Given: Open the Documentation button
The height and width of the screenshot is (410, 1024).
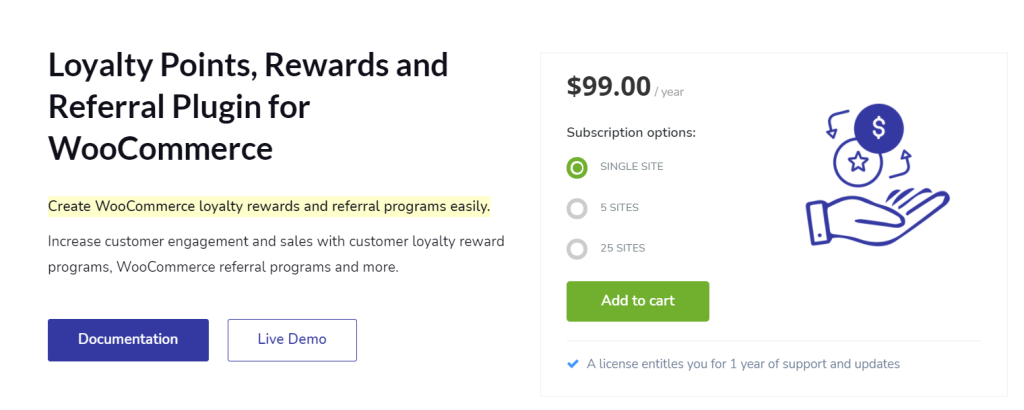Looking at the screenshot, I should [128, 340].
